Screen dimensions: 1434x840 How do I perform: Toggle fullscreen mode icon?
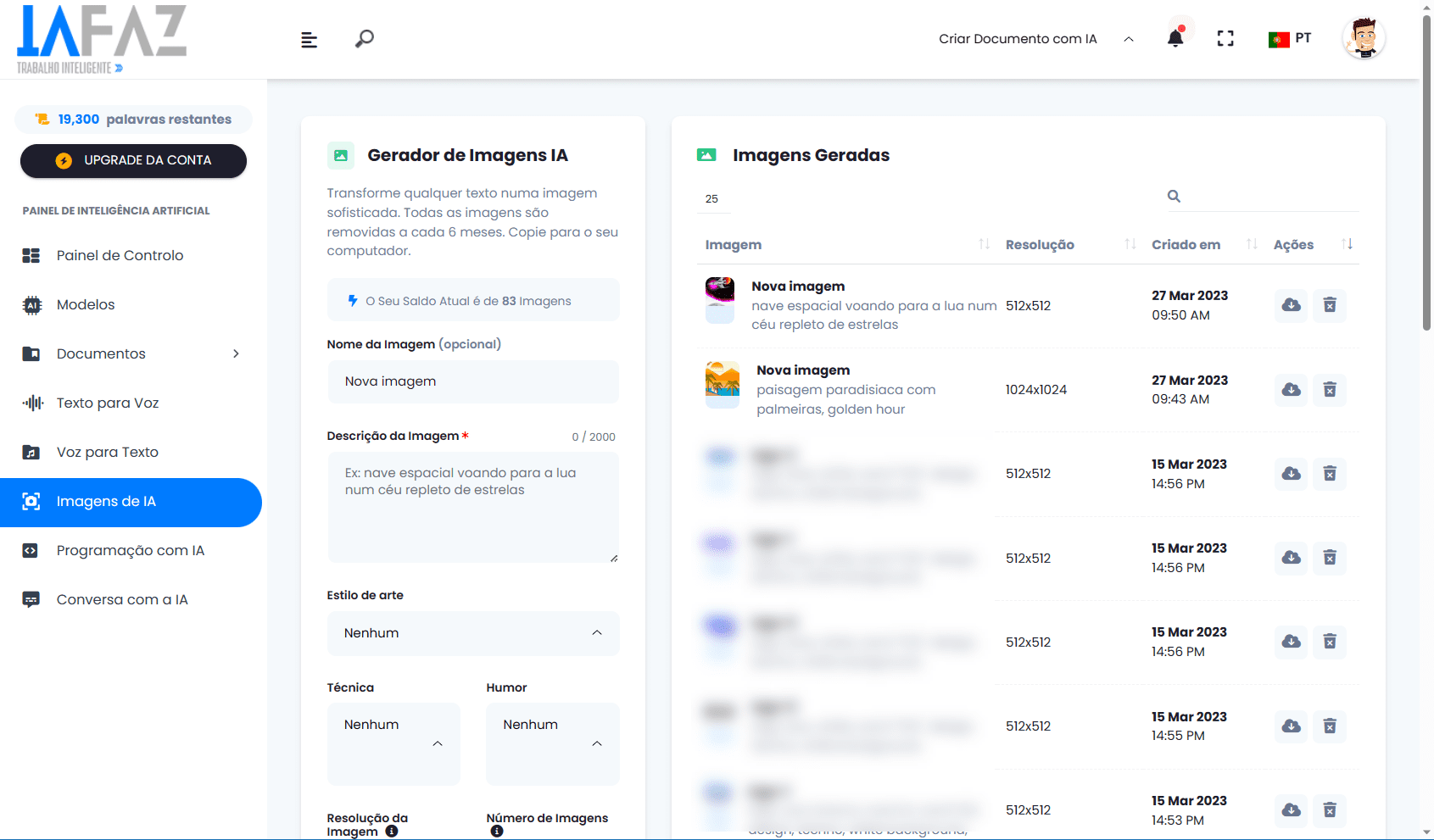point(1225,38)
